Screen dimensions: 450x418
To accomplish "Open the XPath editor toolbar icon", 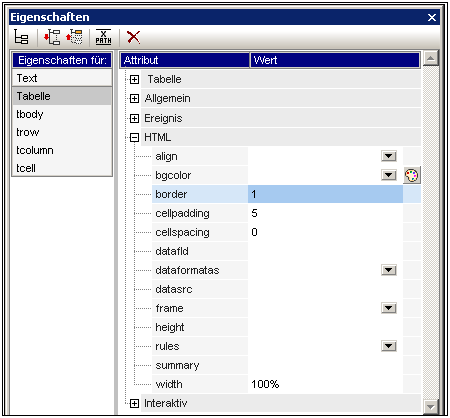I will [x=103, y=37].
